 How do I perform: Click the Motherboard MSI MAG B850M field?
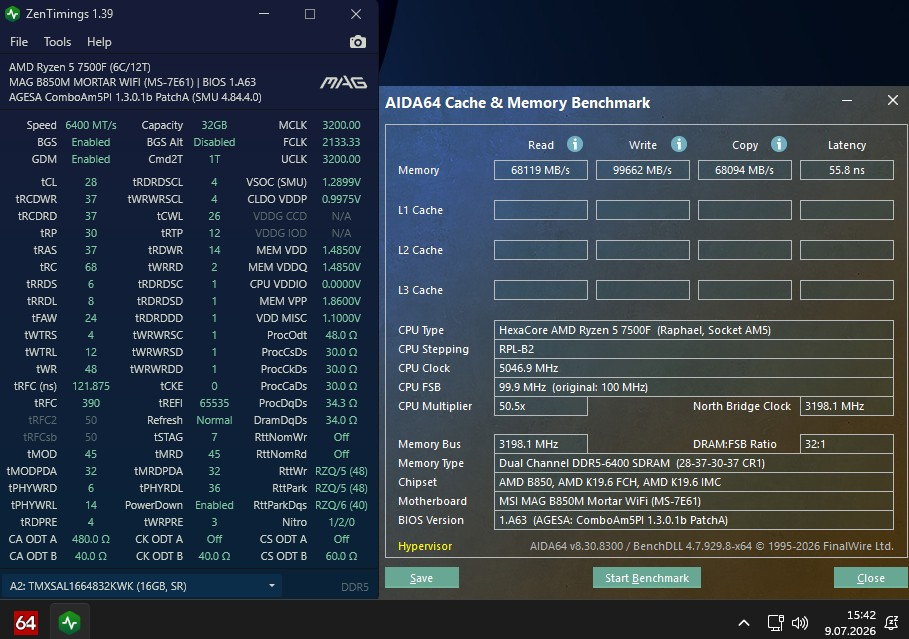pos(693,502)
